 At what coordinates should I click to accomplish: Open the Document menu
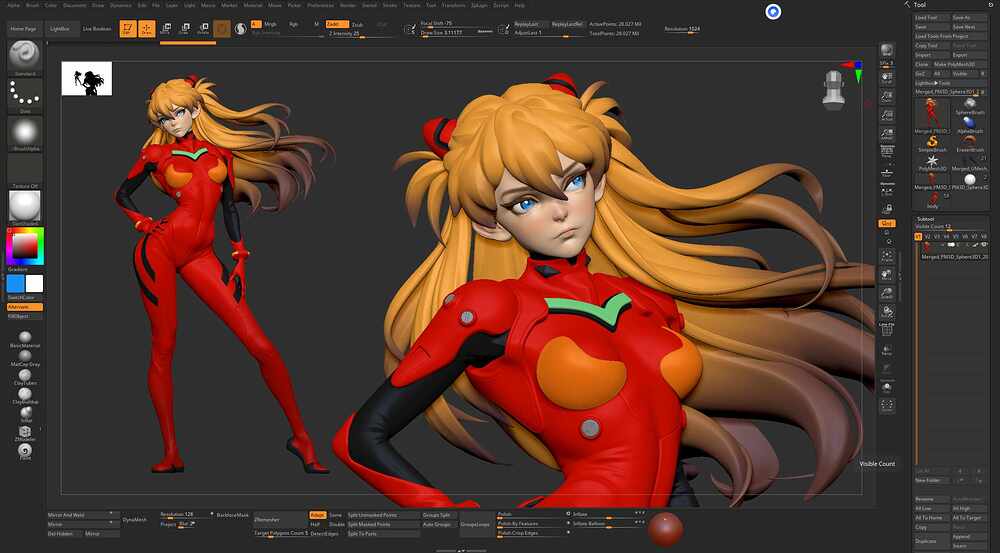click(x=75, y=5)
